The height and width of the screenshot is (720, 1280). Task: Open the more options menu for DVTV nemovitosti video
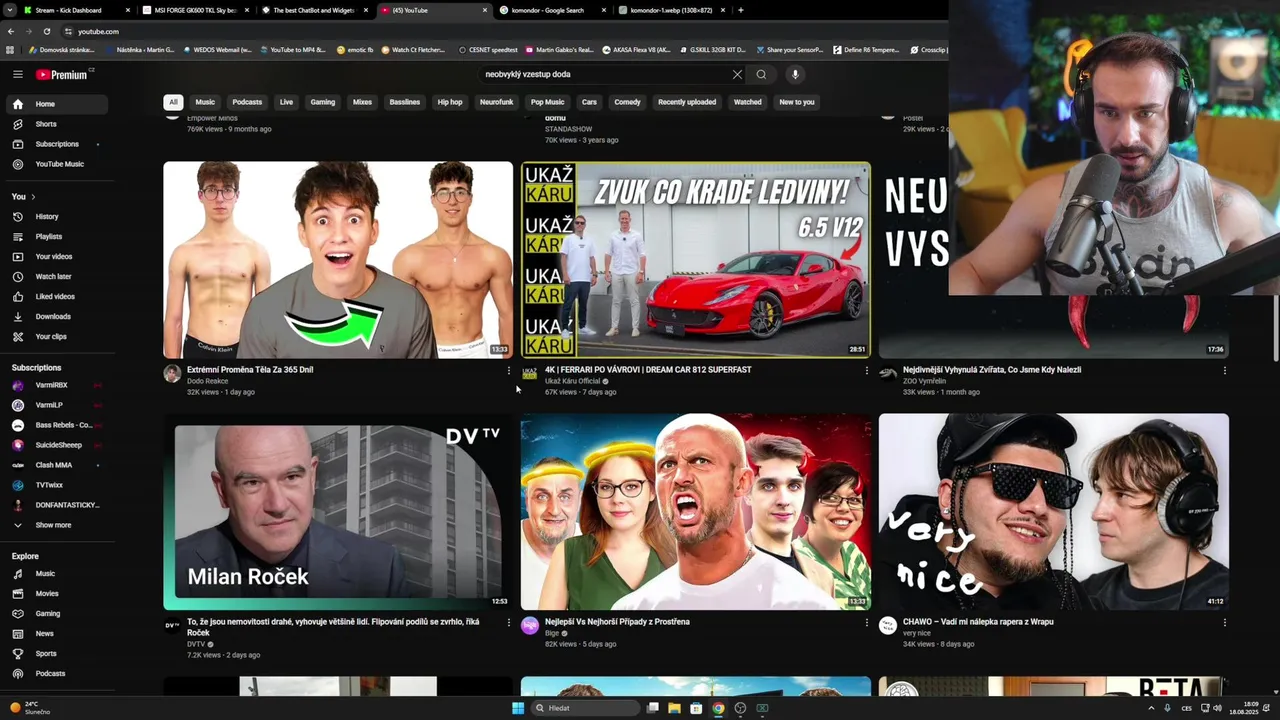coord(509,623)
